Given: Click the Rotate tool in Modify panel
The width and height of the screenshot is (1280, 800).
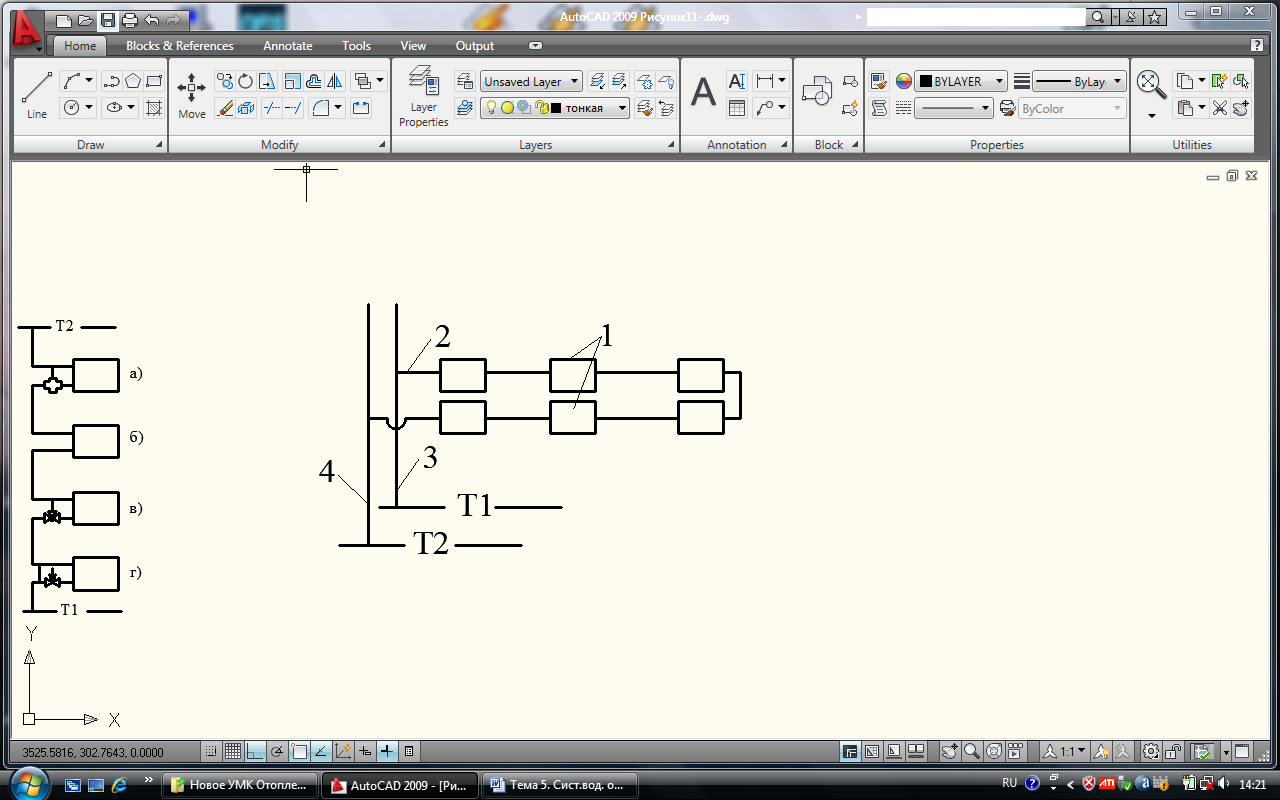Looking at the screenshot, I should (x=246, y=82).
